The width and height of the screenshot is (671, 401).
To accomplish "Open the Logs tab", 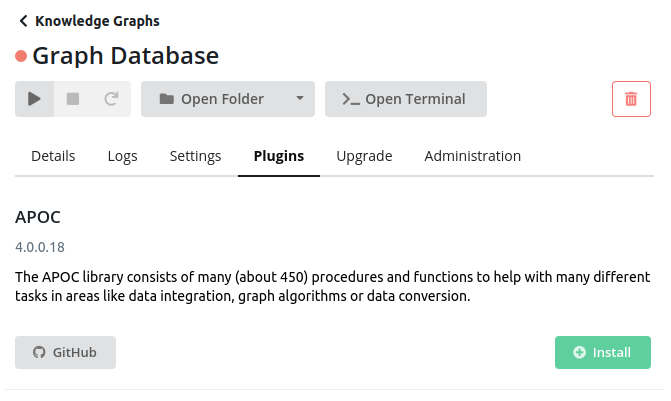I will [122, 156].
